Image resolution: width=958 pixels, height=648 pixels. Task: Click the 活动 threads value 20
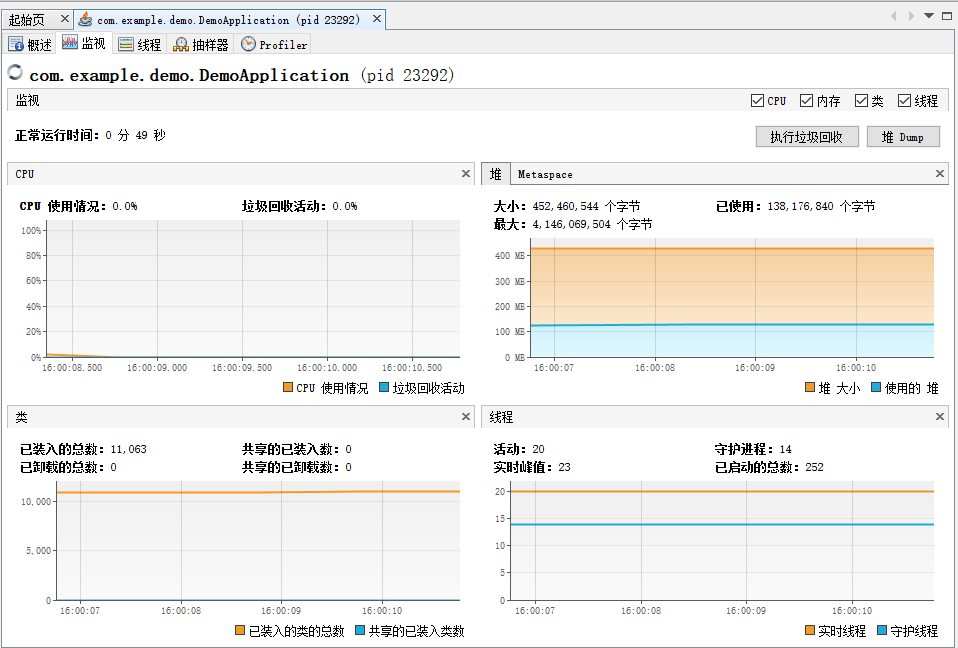pyautogui.click(x=538, y=450)
